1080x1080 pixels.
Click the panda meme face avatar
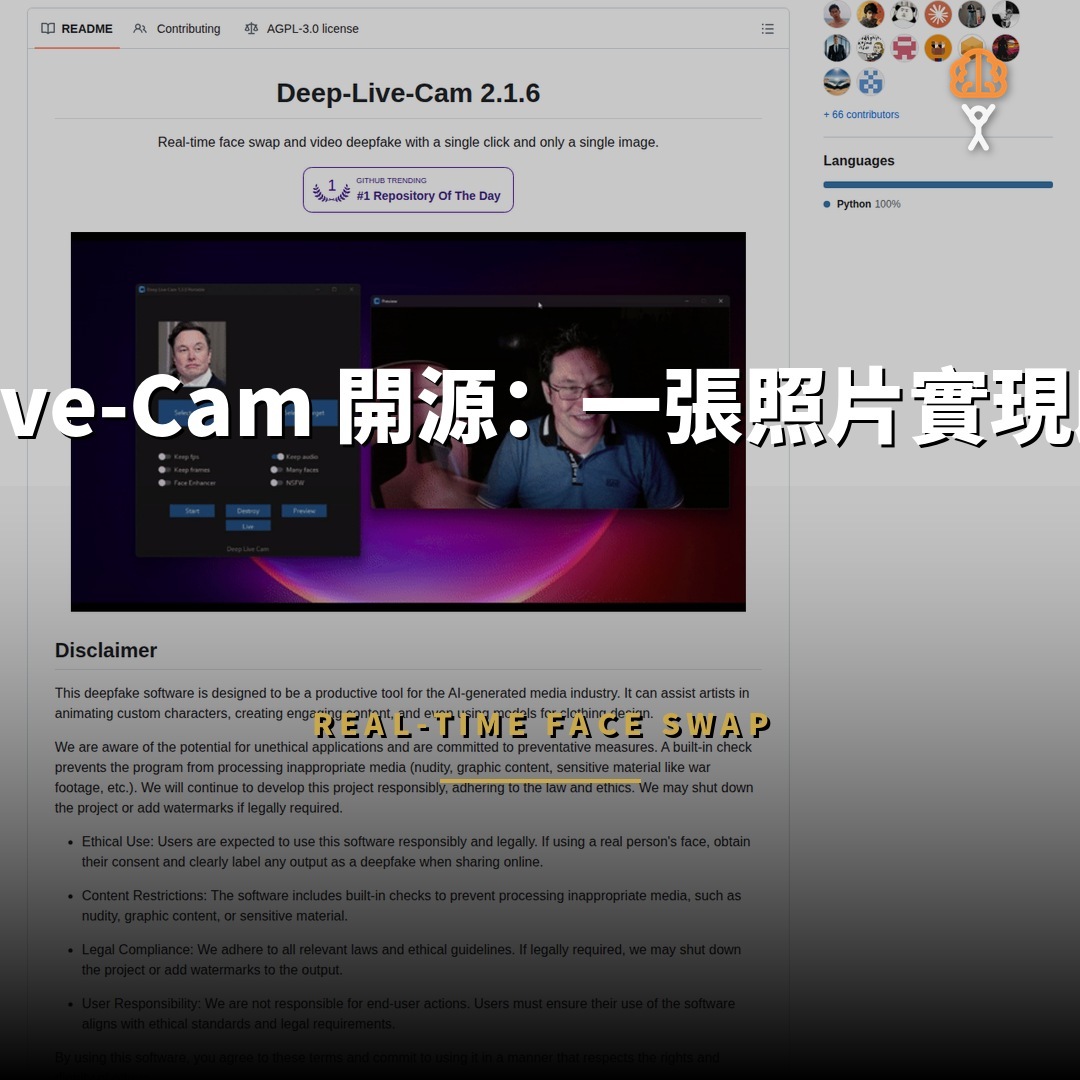coord(904,14)
